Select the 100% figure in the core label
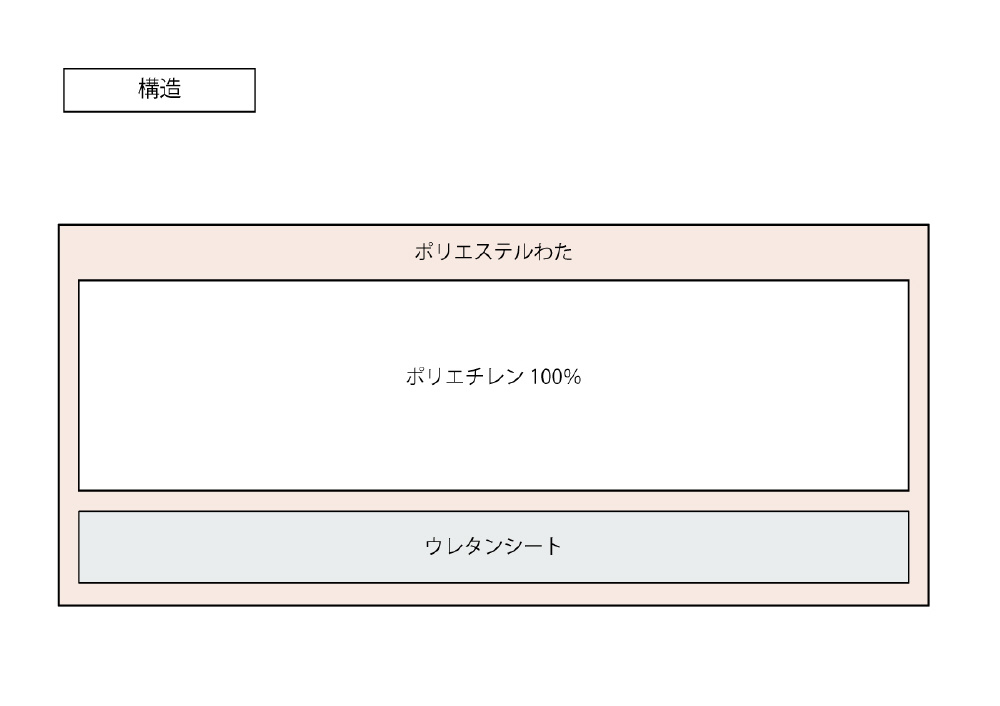Screen dimensions: 1000x706 click(x=555, y=377)
